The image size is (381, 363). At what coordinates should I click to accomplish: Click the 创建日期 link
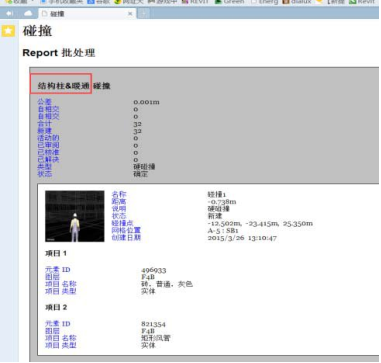126,238
